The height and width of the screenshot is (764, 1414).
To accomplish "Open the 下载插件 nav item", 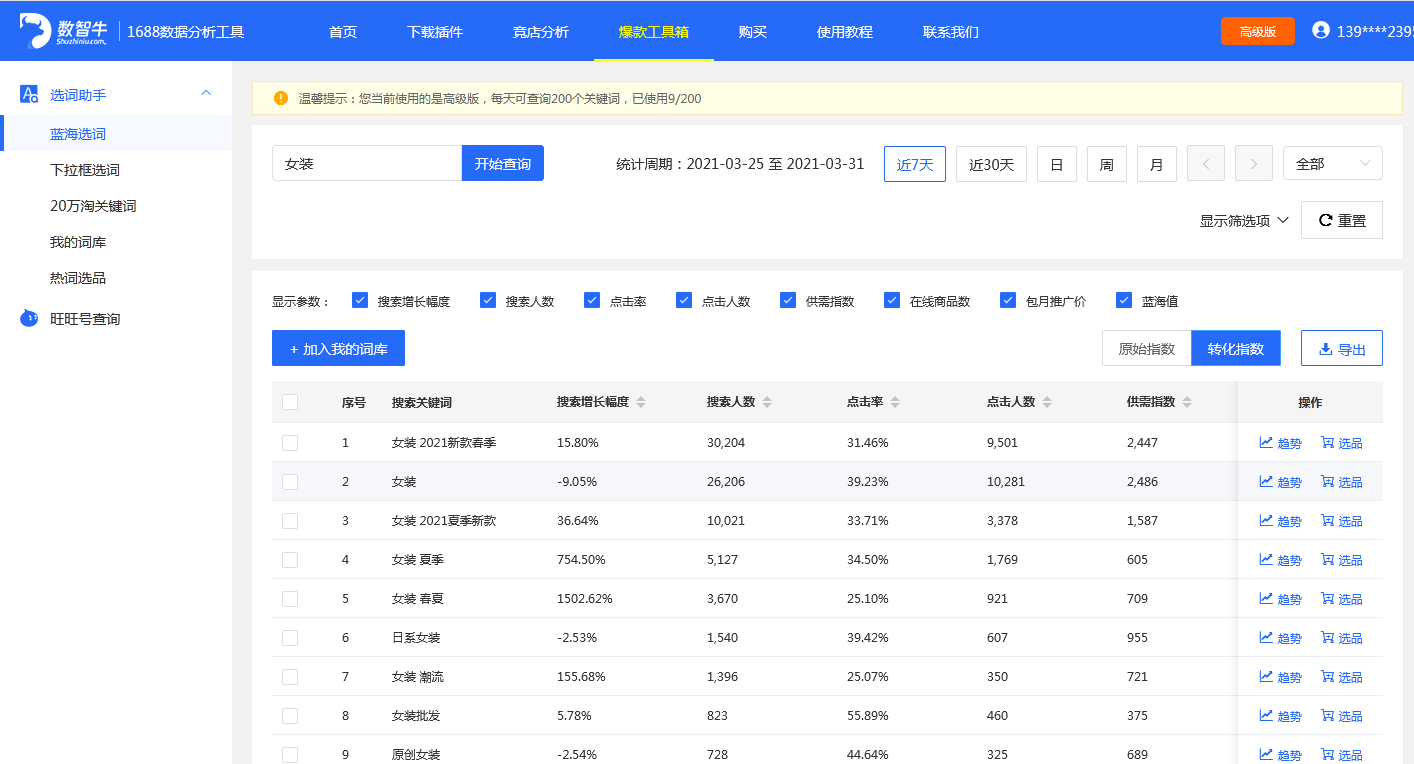I will 435,31.
